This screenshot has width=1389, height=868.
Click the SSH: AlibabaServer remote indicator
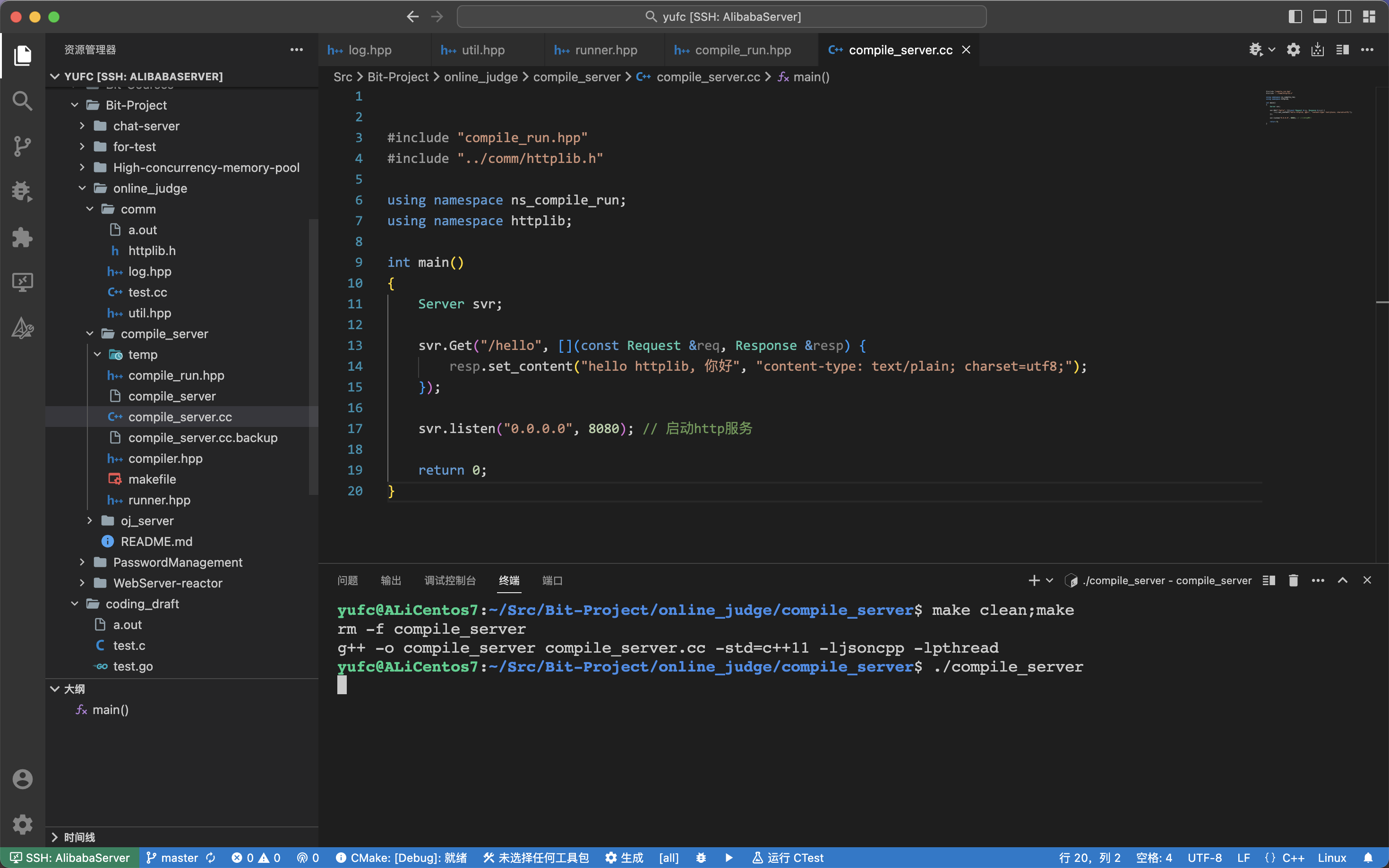tap(69, 858)
